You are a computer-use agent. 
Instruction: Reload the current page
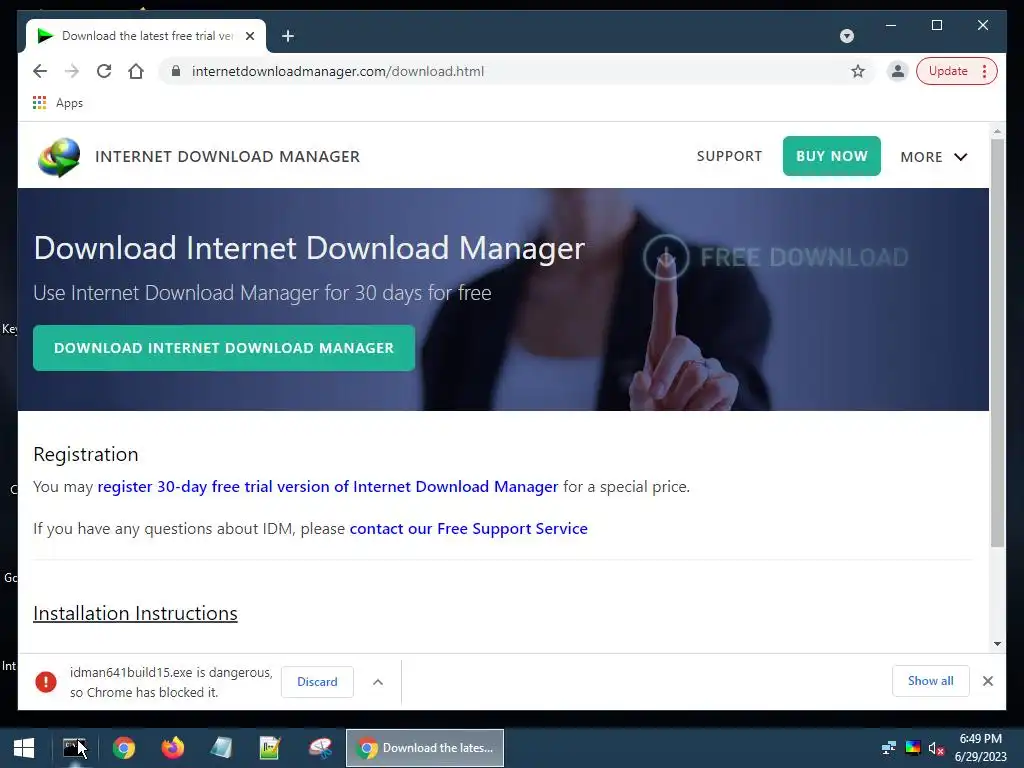coord(104,71)
